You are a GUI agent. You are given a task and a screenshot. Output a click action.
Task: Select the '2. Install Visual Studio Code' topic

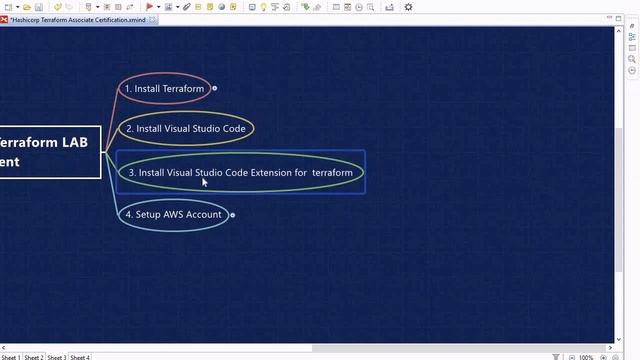[x=186, y=129]
